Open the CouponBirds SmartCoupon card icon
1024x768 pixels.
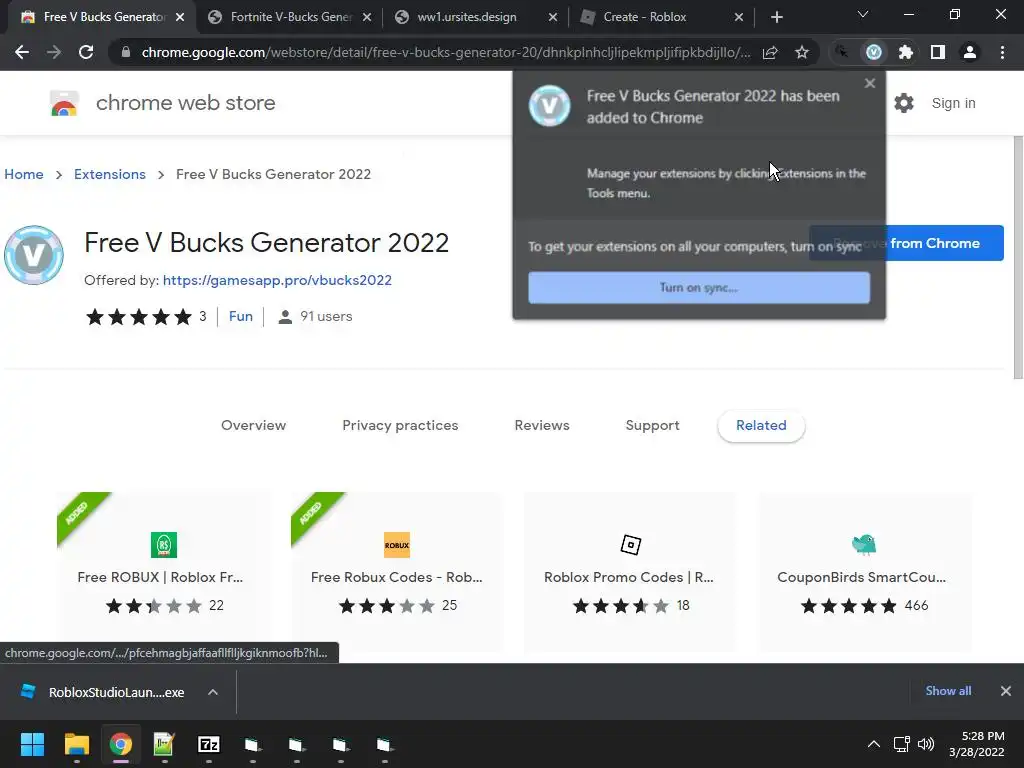coord(864,544)
